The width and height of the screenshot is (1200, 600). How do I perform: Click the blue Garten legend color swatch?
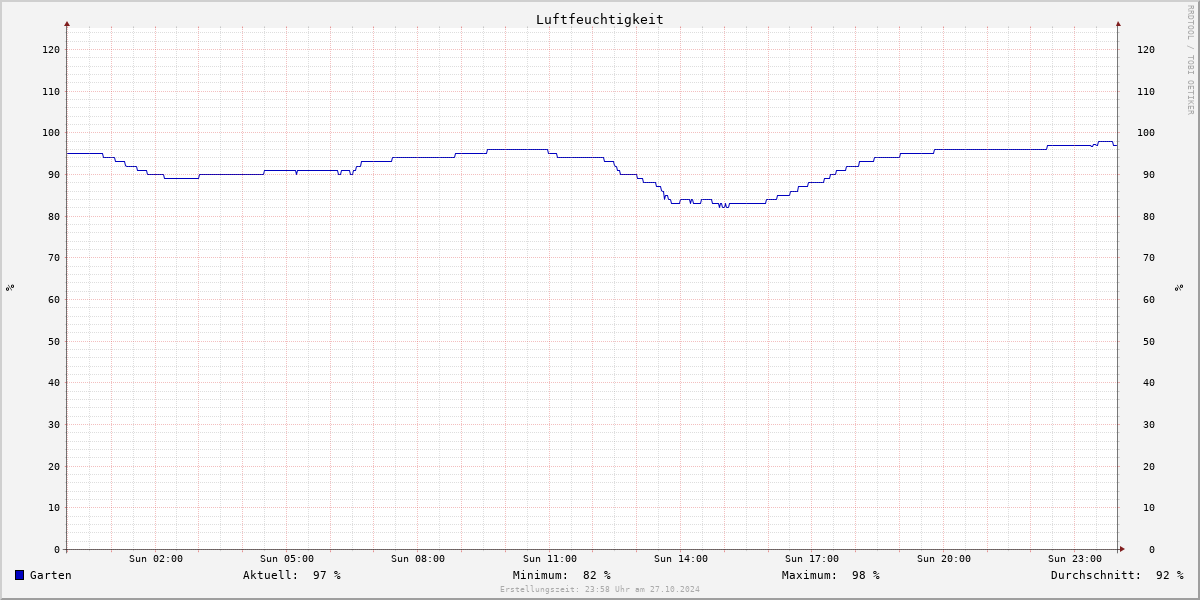(19, 575)
